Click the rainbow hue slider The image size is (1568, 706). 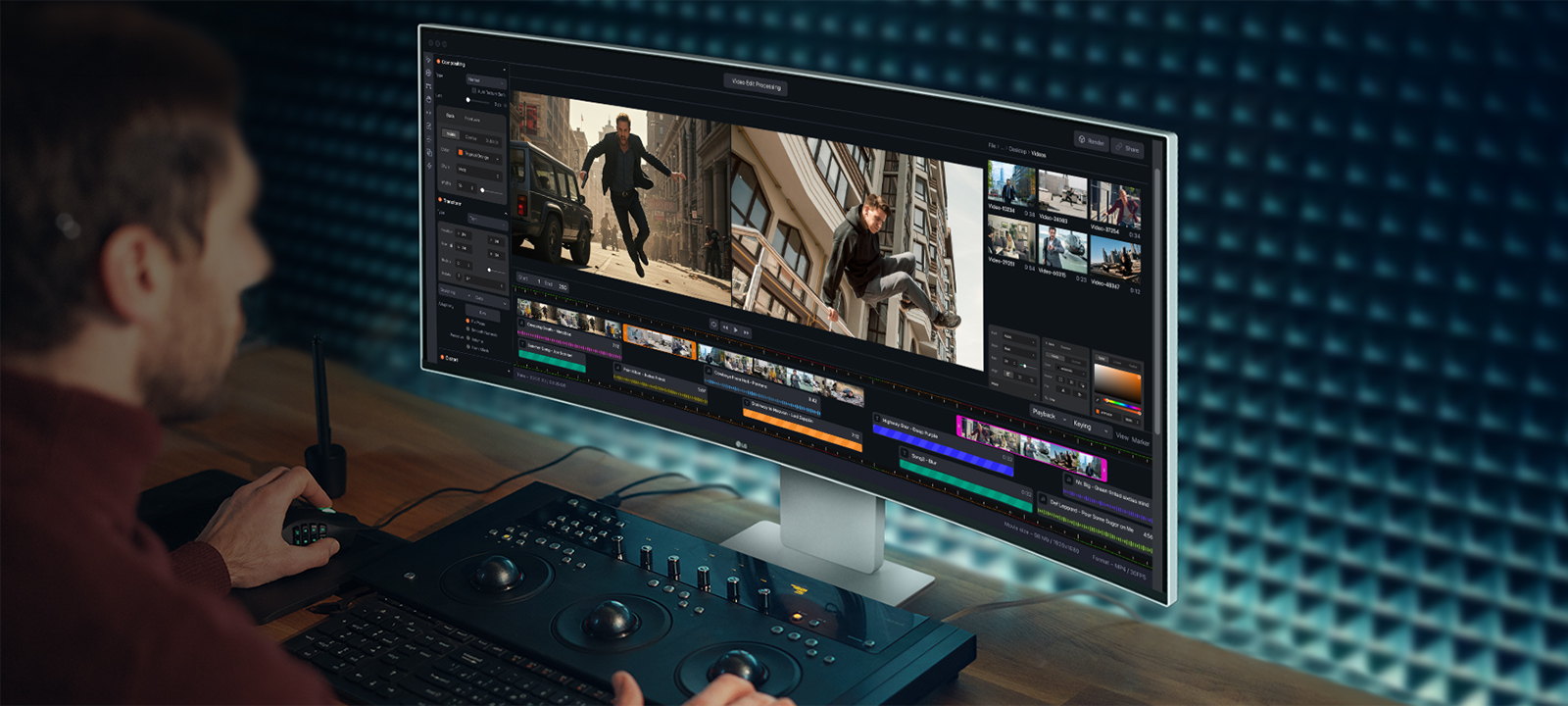click(1122, 401)
